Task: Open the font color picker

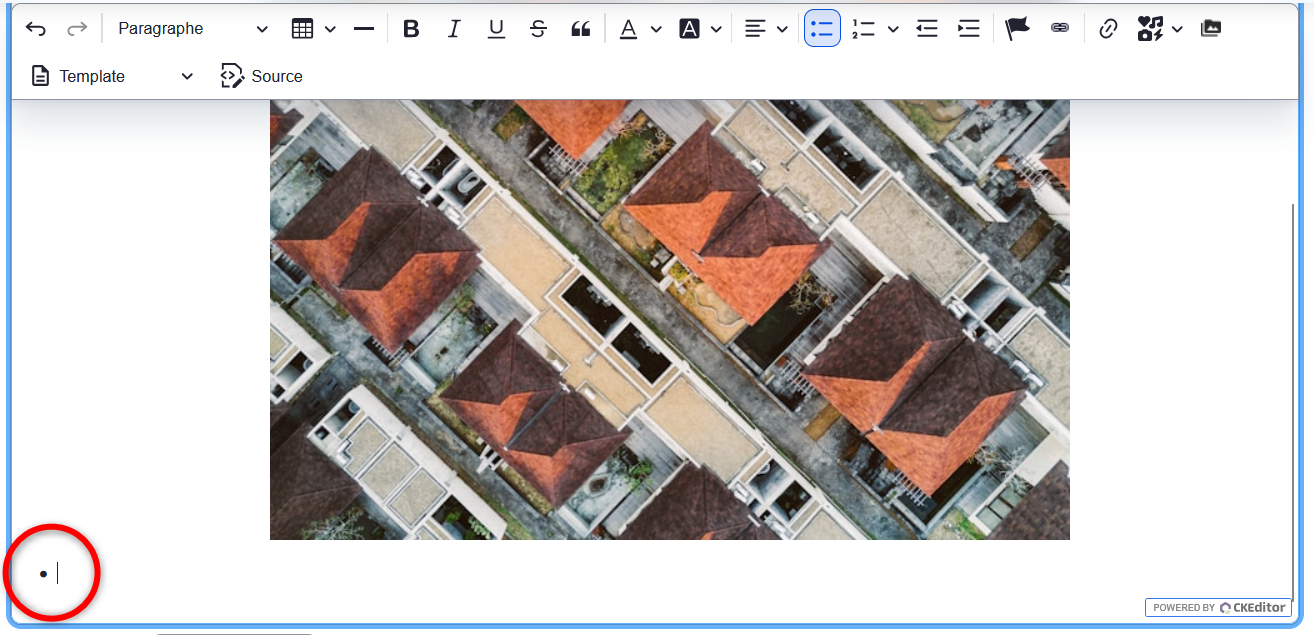Action: 628,29
